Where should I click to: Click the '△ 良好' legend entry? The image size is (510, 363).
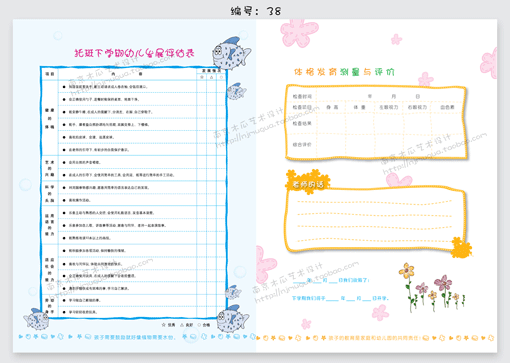click(x=187, y=325)
